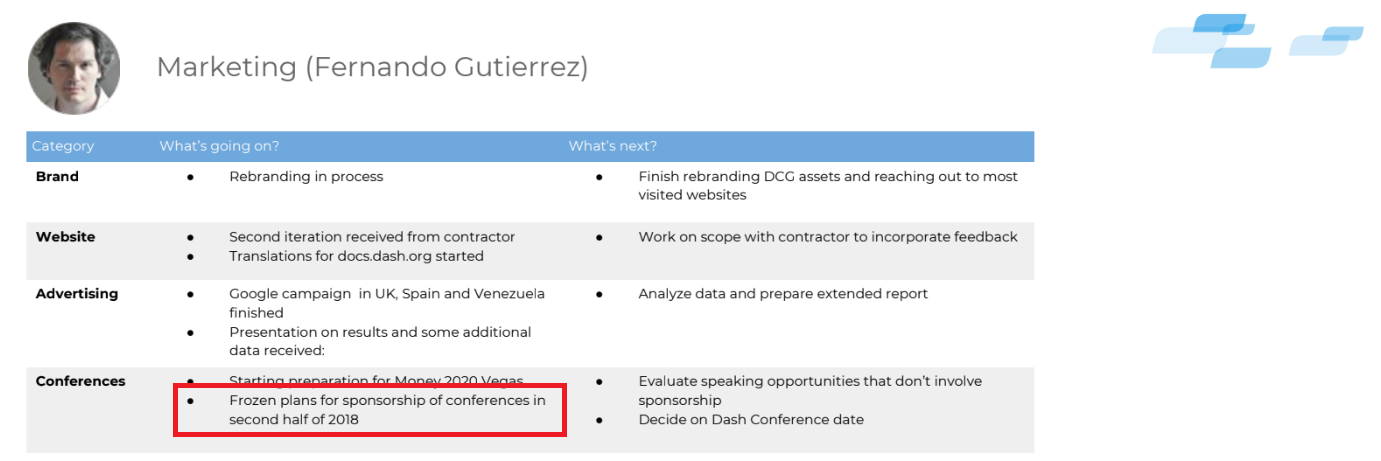Click Fernando Gutierrez's profile photo
This screenshot has width=1381, height=461.
pos(74,68)
